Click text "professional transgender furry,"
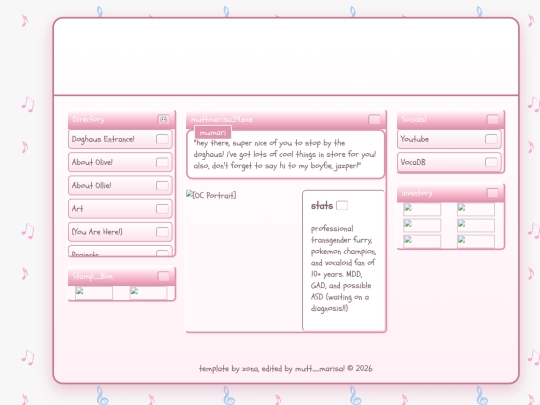This screenshot has height=405, width=540. click(x=341, y=234)
